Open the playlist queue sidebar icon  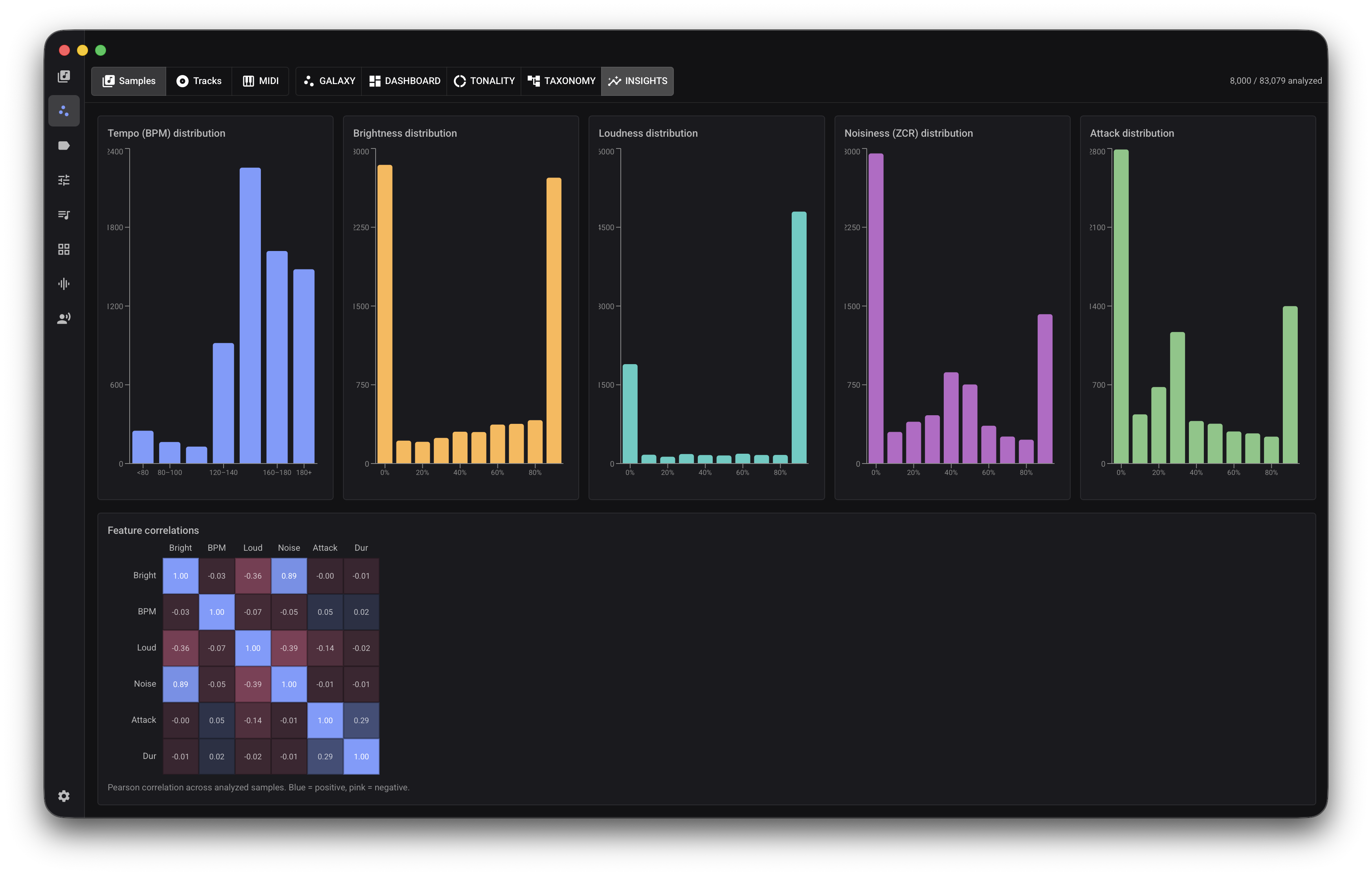click(x=64, y=215)
